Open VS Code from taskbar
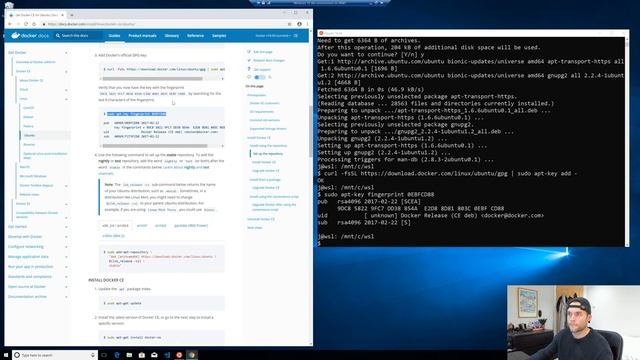 167,355
